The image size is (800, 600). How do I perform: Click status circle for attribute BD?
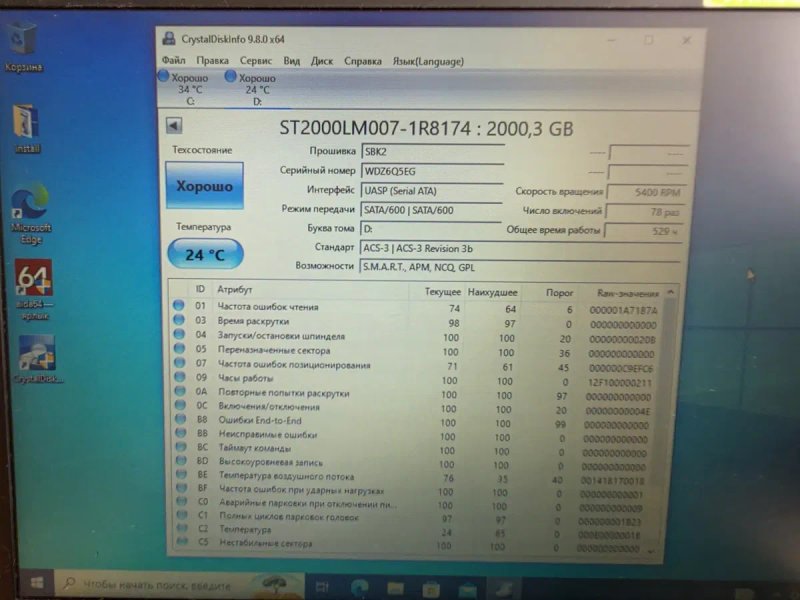181,460
